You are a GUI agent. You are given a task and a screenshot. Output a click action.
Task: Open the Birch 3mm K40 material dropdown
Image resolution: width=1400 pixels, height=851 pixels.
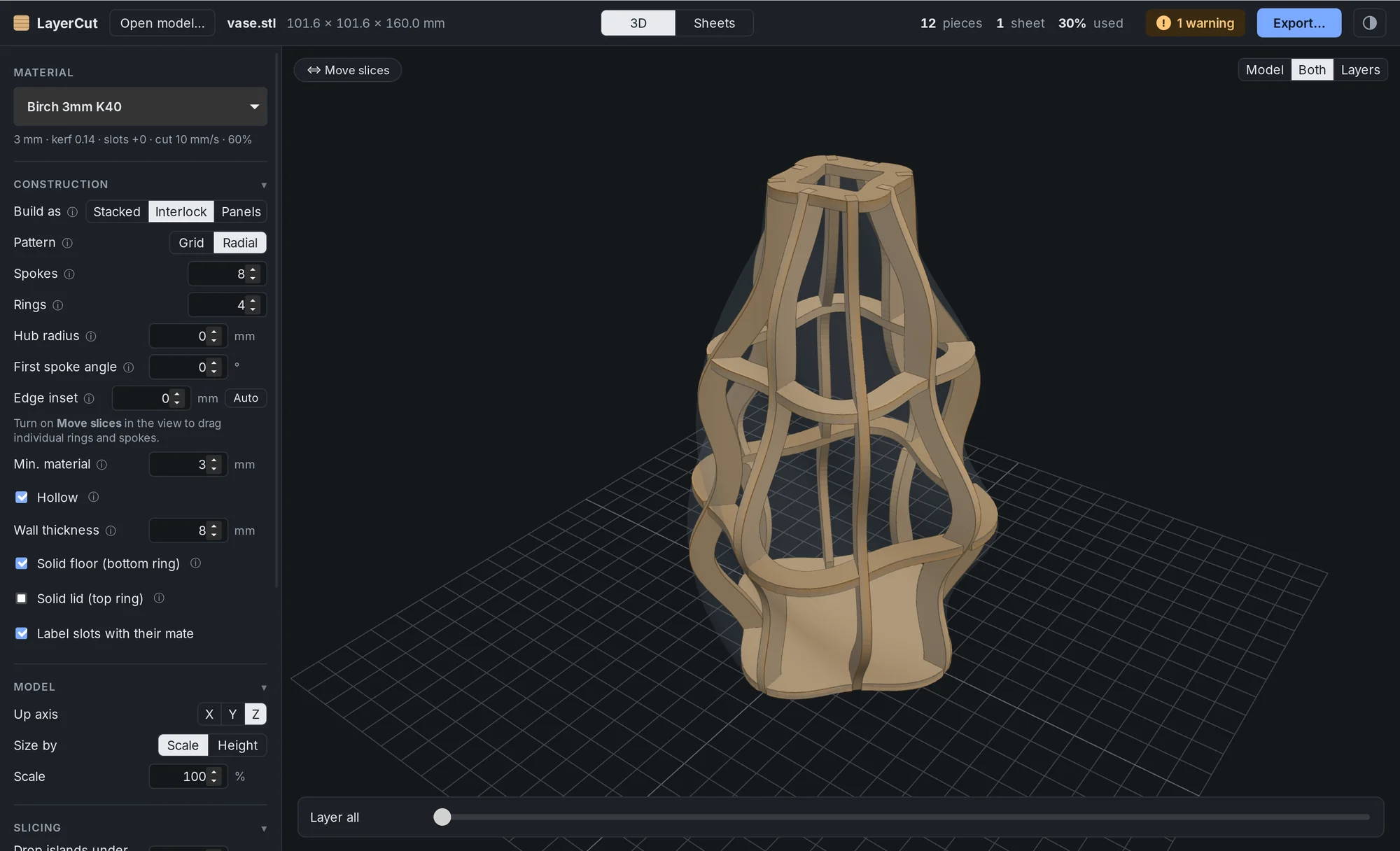pyautogui.click(x=140, y=106)
